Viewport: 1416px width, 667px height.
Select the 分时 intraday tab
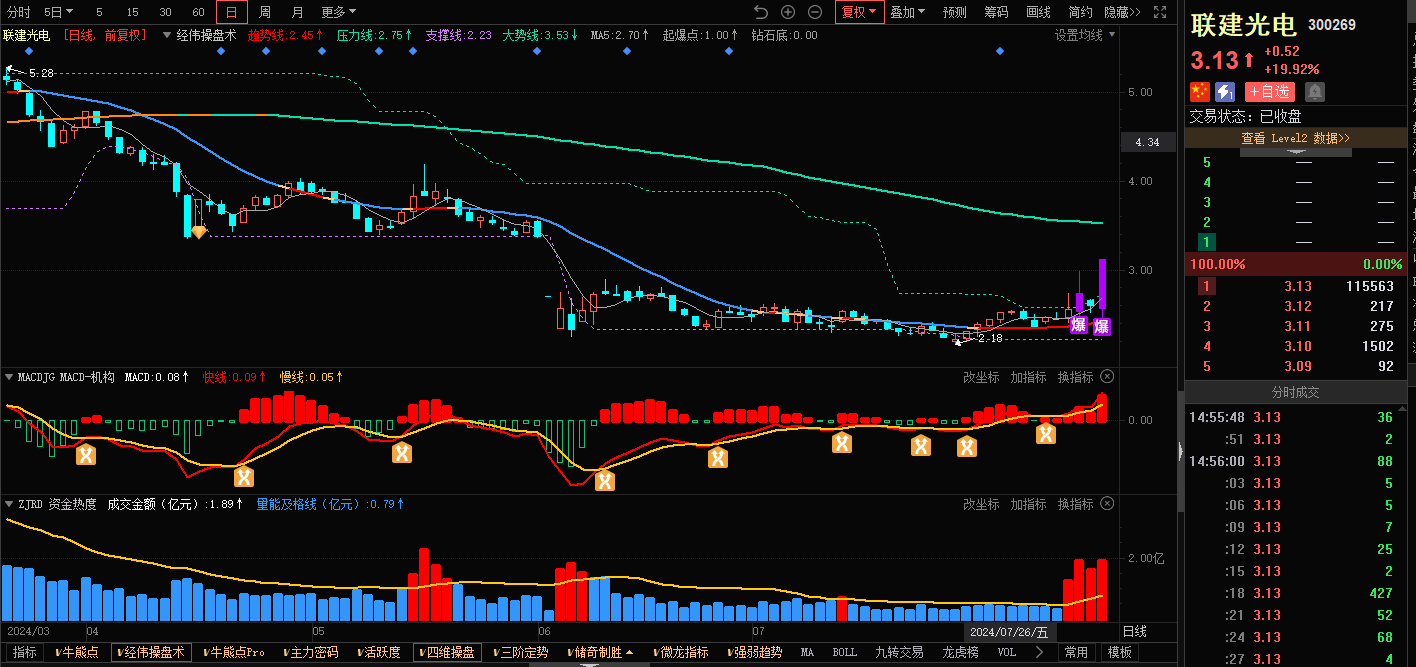point(18,12)
